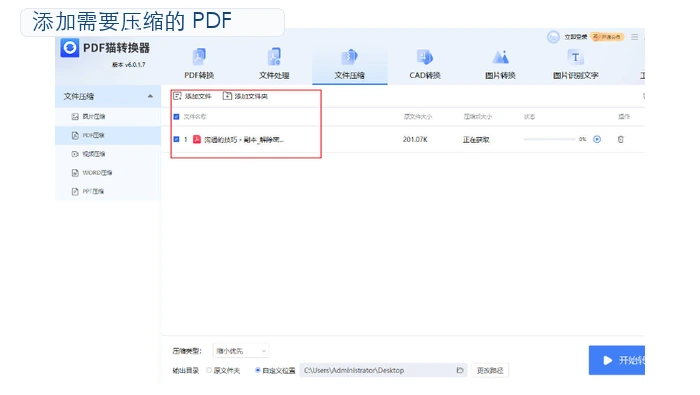Open the 图片转换 tab
The image size is (700, 395).
(500, 64)
